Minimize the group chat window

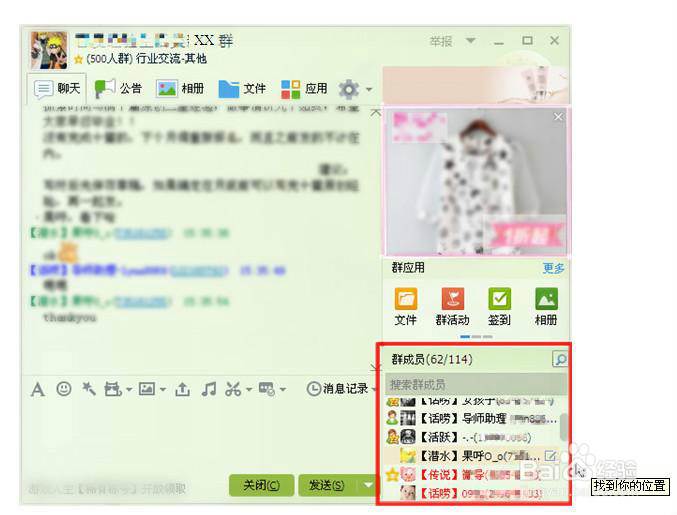coord(499,42)
